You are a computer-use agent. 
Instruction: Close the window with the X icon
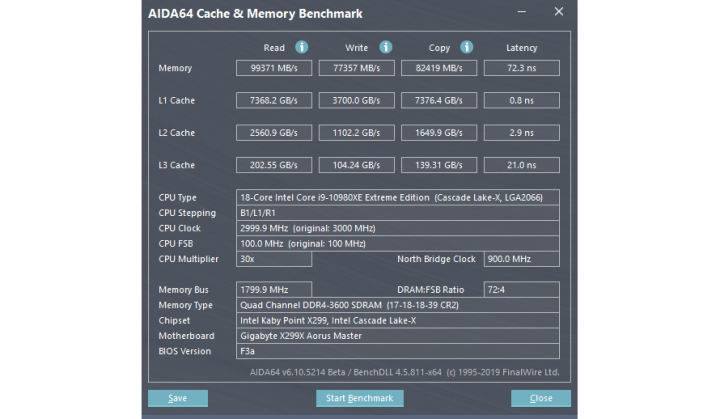[558, 11]
